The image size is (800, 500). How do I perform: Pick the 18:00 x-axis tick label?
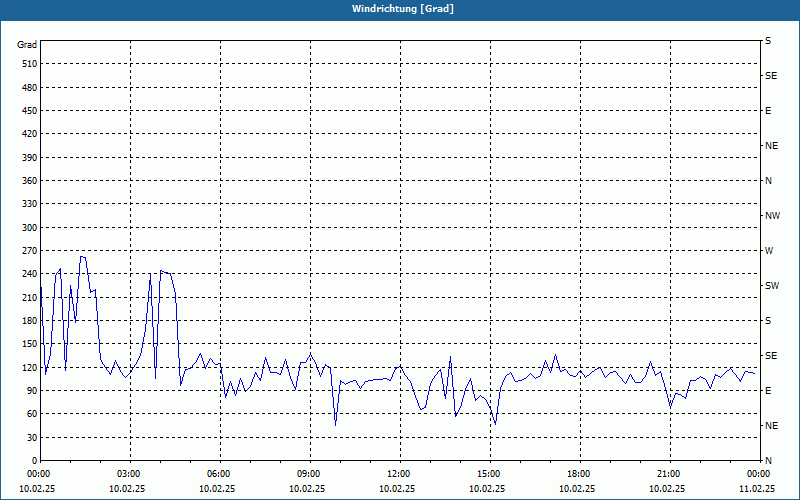pyautogui.click(x=578, y=474)
